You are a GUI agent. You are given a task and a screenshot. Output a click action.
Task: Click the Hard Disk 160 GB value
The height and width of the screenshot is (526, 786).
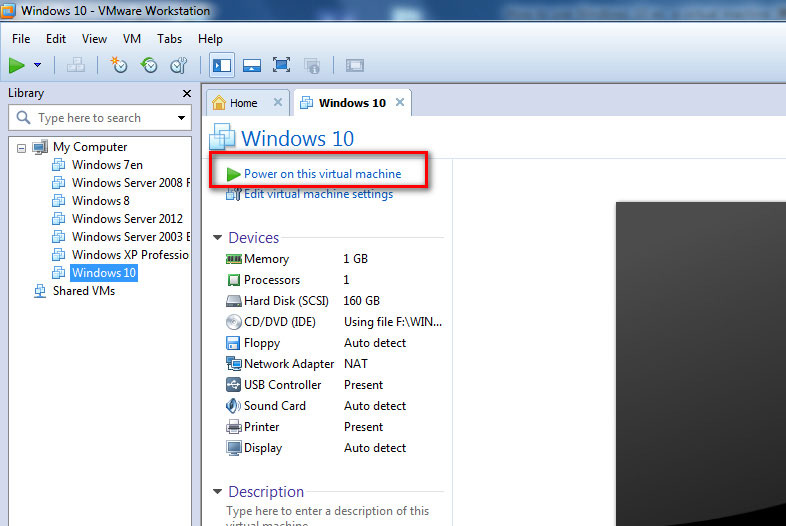click(361, 301)
